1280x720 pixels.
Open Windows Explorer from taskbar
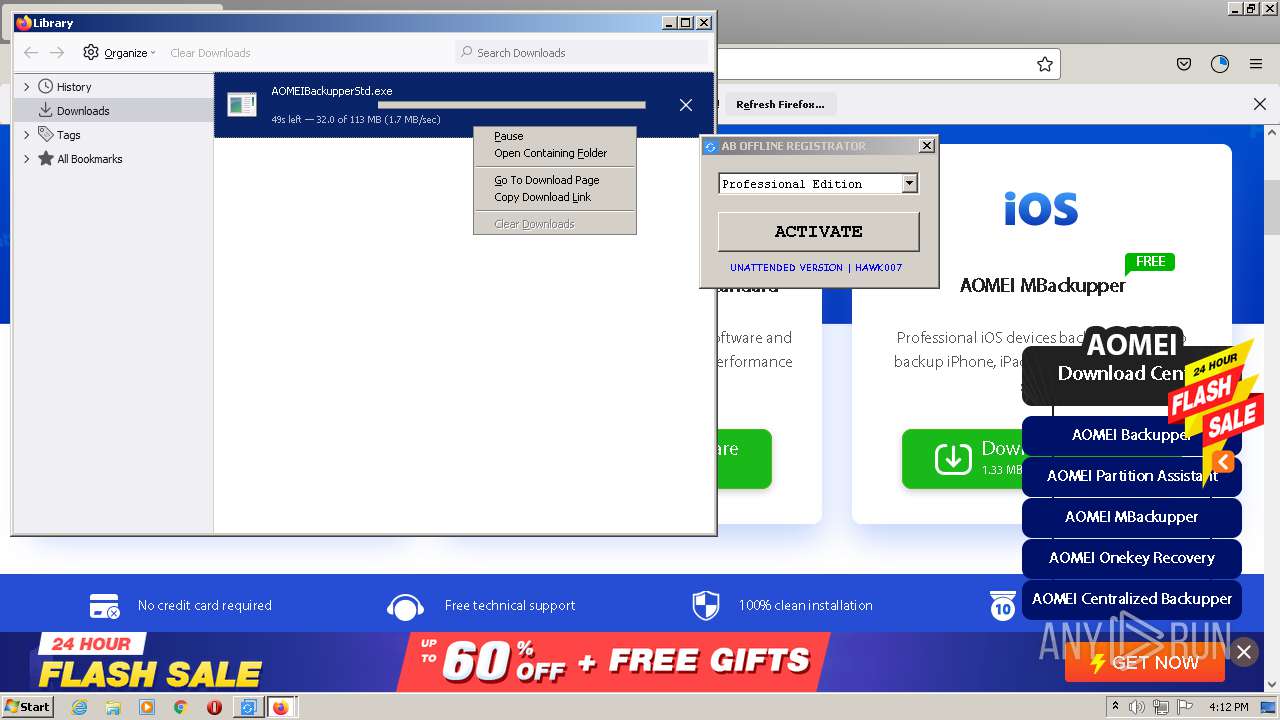point(113,707)
